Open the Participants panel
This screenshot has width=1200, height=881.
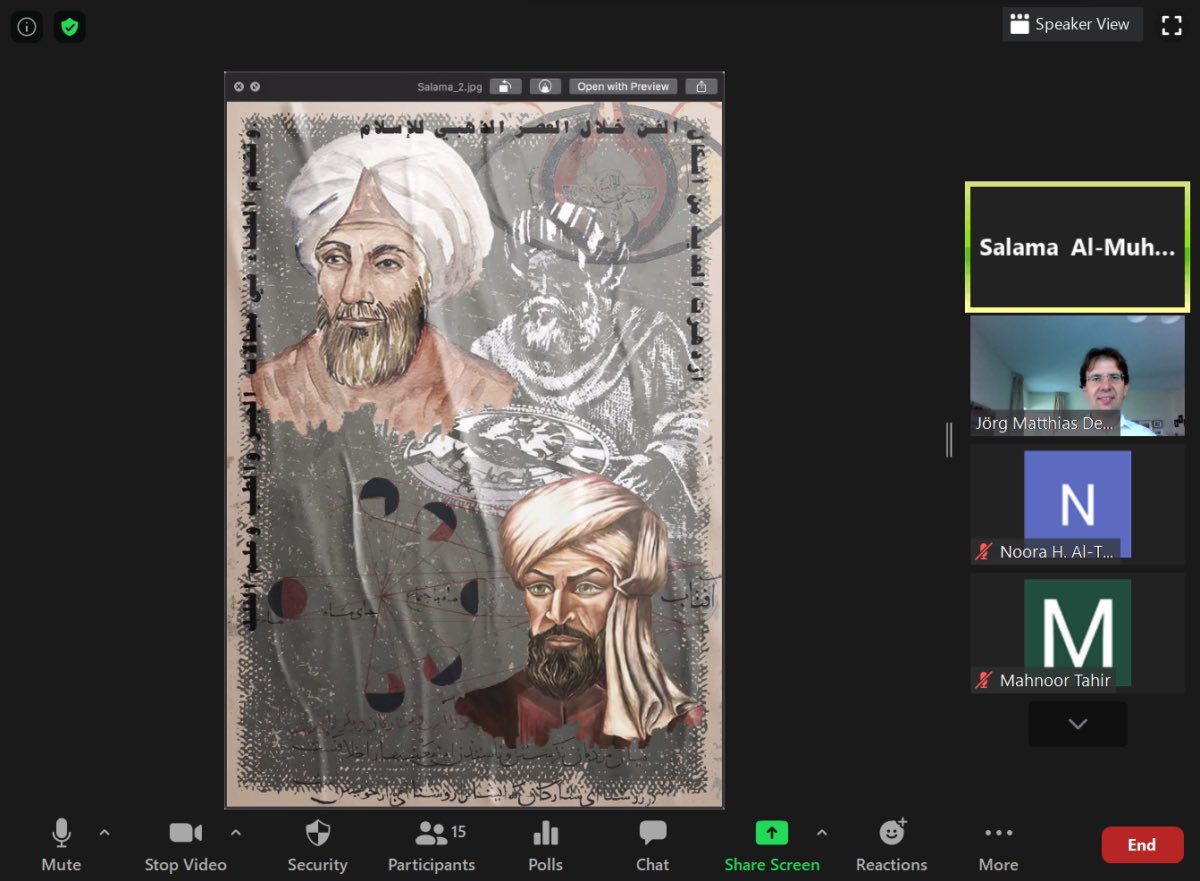[432, 846]
